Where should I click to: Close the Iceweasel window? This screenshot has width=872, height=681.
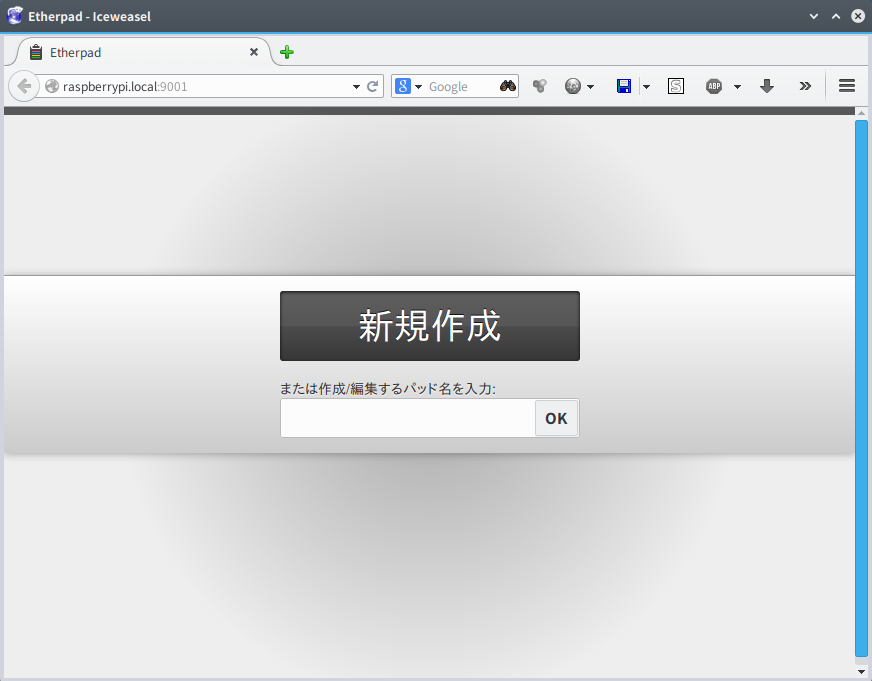[x=858, y=16]
